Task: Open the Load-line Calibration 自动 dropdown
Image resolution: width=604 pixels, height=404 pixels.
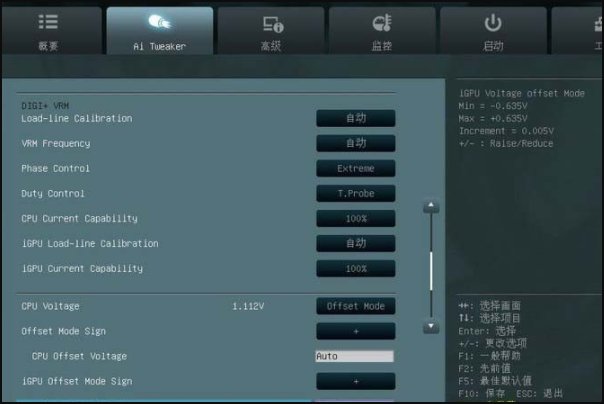Action: pos(355,118)
